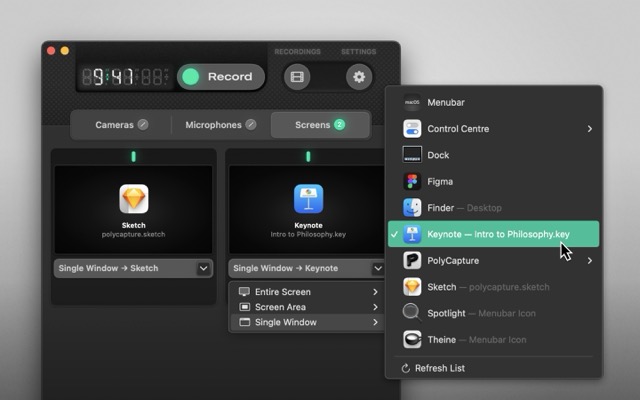Select Figma in the window list
Image resolution: width=640 pixels, height=400 pixels.
[493, 181]
